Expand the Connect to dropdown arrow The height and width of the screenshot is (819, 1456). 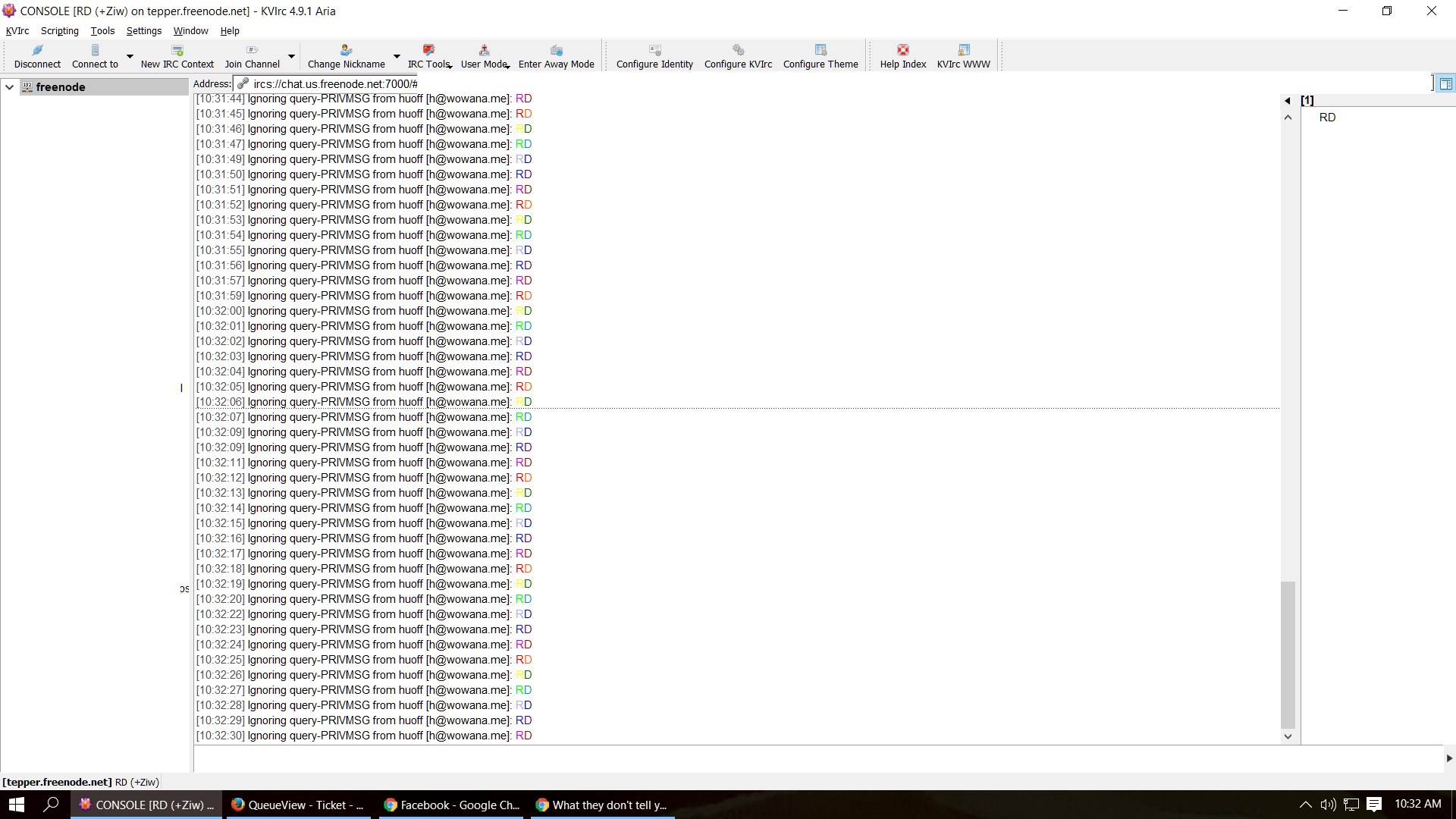pyautogui.click(x=130, y=56)
